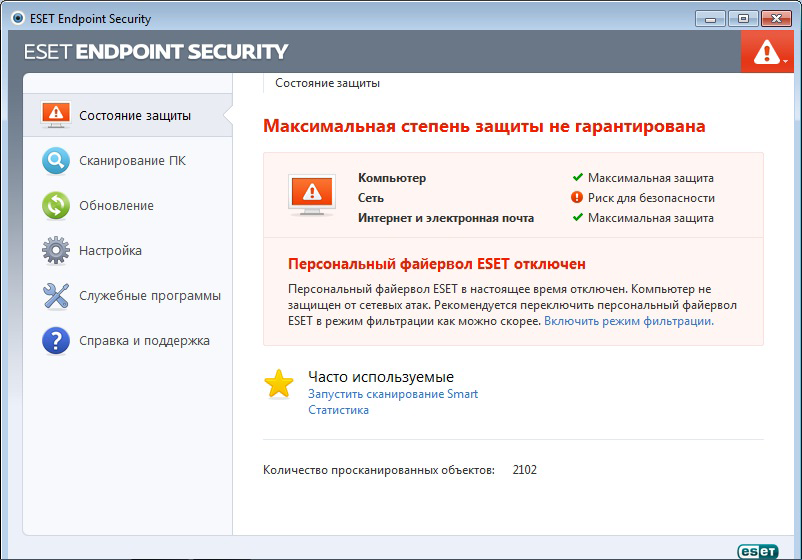Click the Запустить сканирование Smart link

393,394
